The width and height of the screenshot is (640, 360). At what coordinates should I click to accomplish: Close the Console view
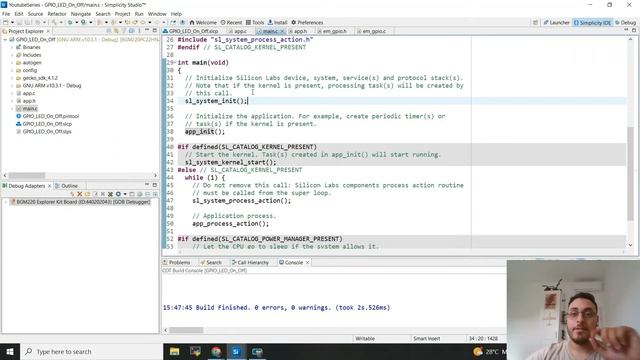click(x=307, y=262)
